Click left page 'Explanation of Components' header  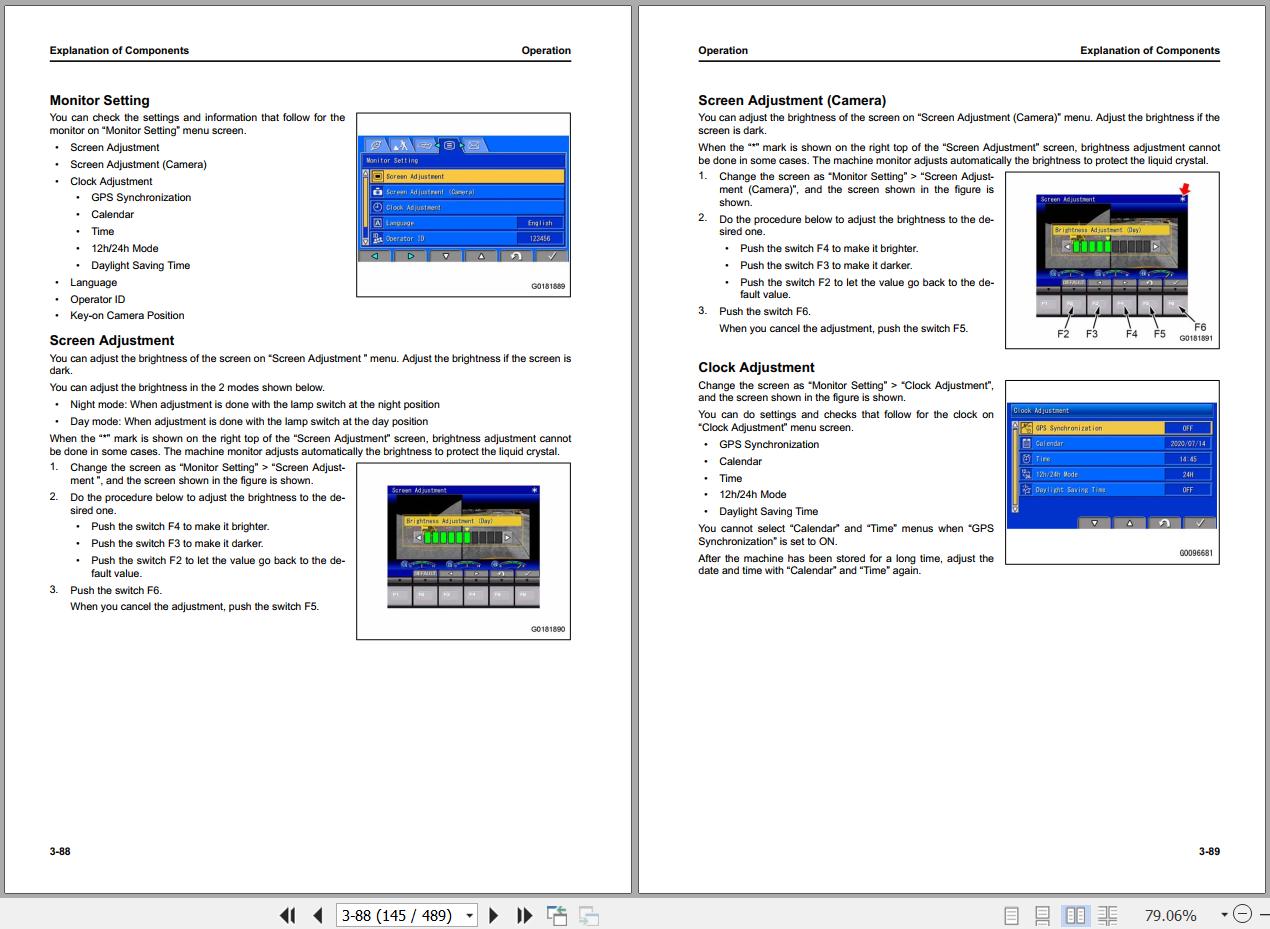point(119,50)
